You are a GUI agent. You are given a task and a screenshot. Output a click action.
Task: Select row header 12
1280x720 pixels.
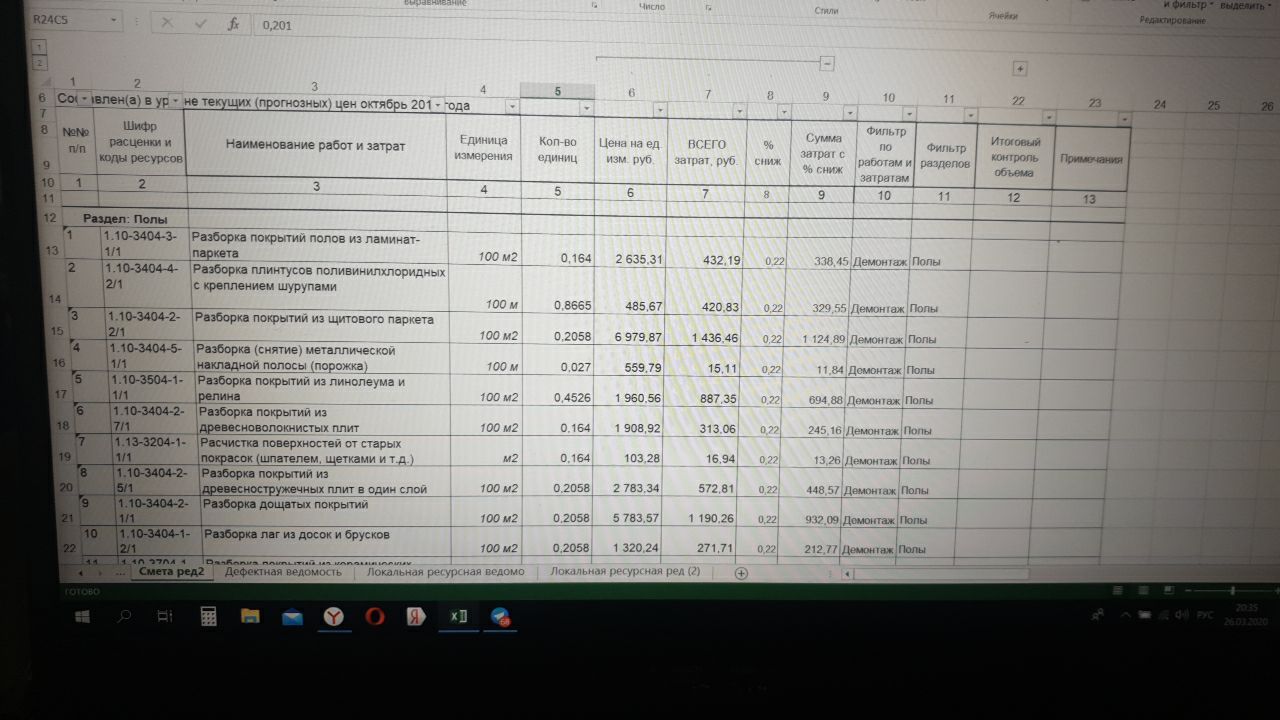[x=49, y=217]
